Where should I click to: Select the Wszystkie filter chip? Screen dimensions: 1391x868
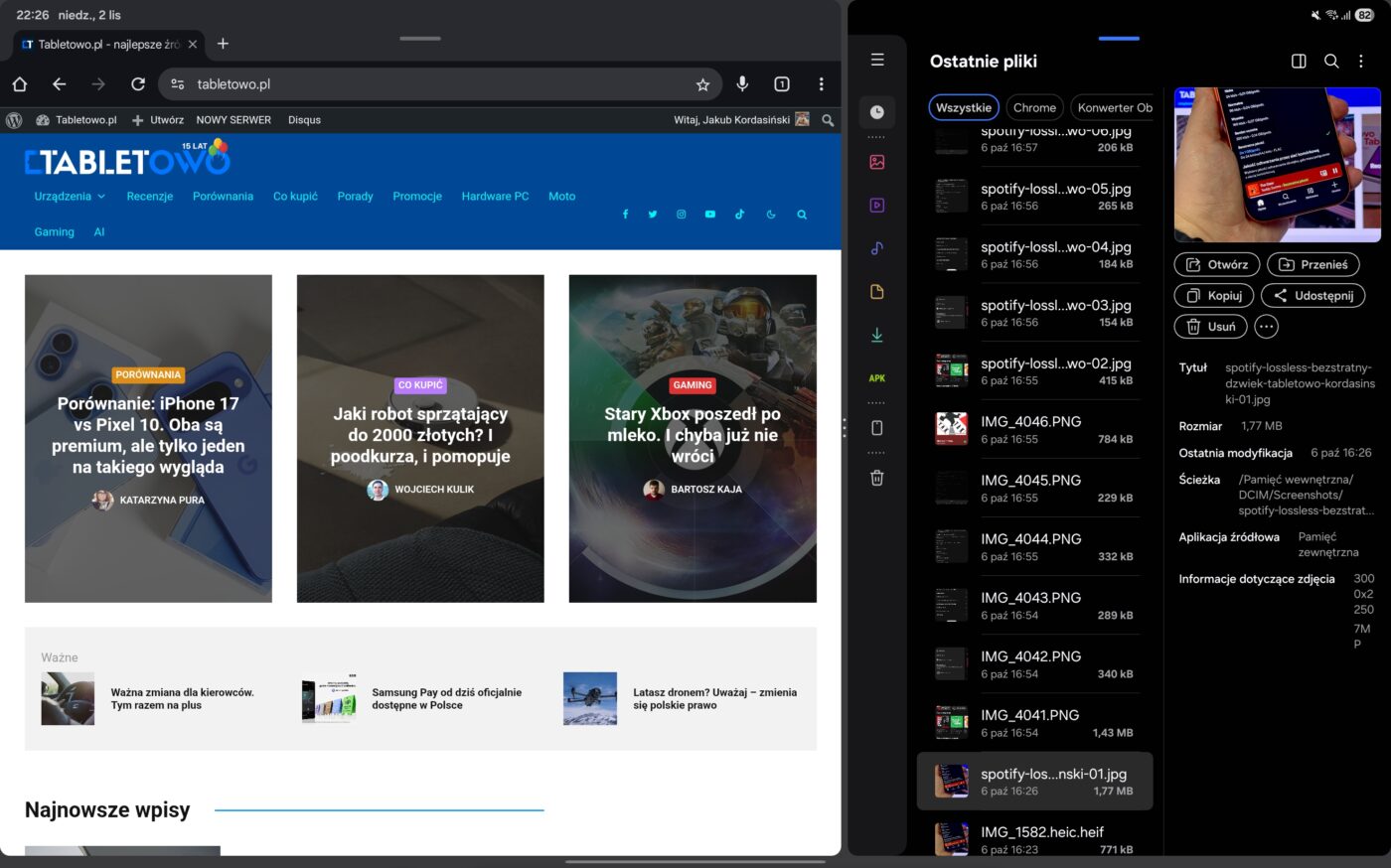point(963,107)
